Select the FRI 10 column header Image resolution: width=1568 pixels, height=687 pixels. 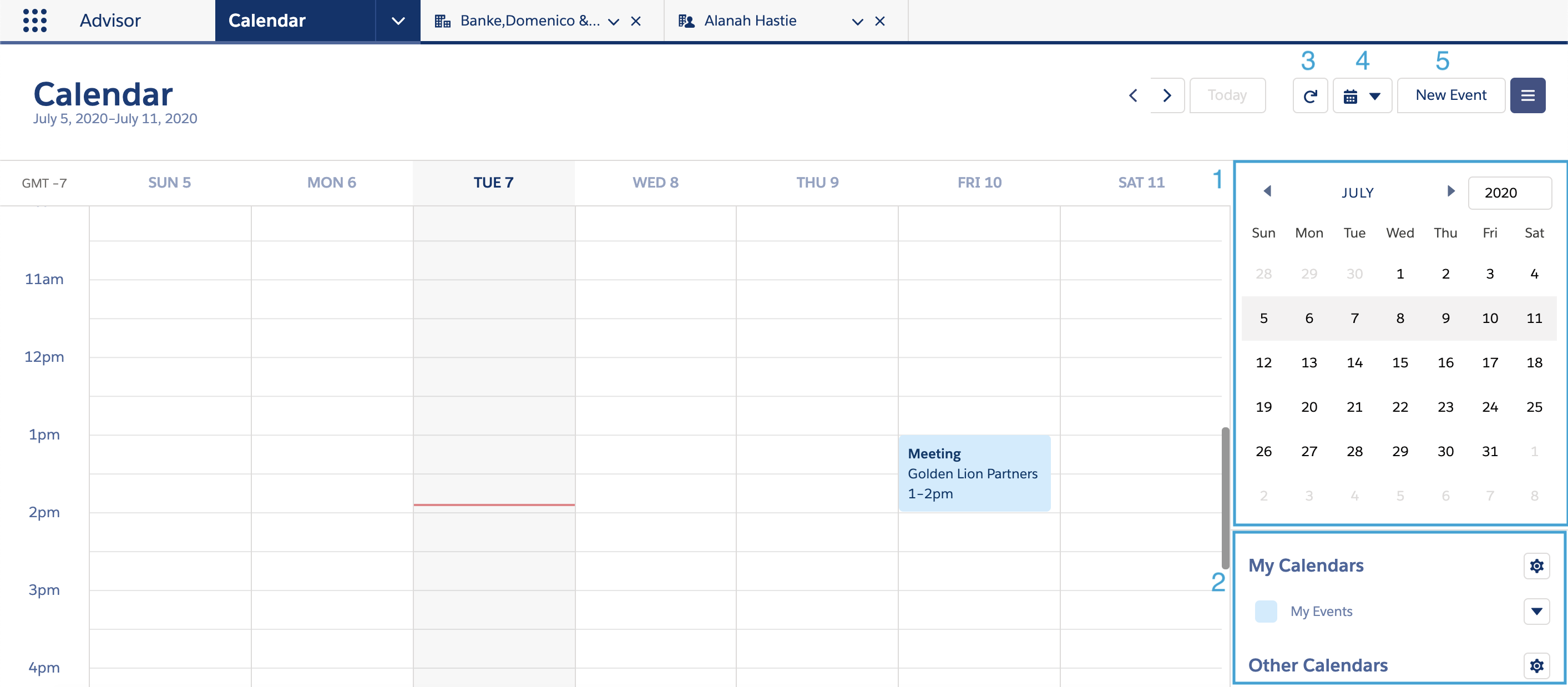(979, 183)
